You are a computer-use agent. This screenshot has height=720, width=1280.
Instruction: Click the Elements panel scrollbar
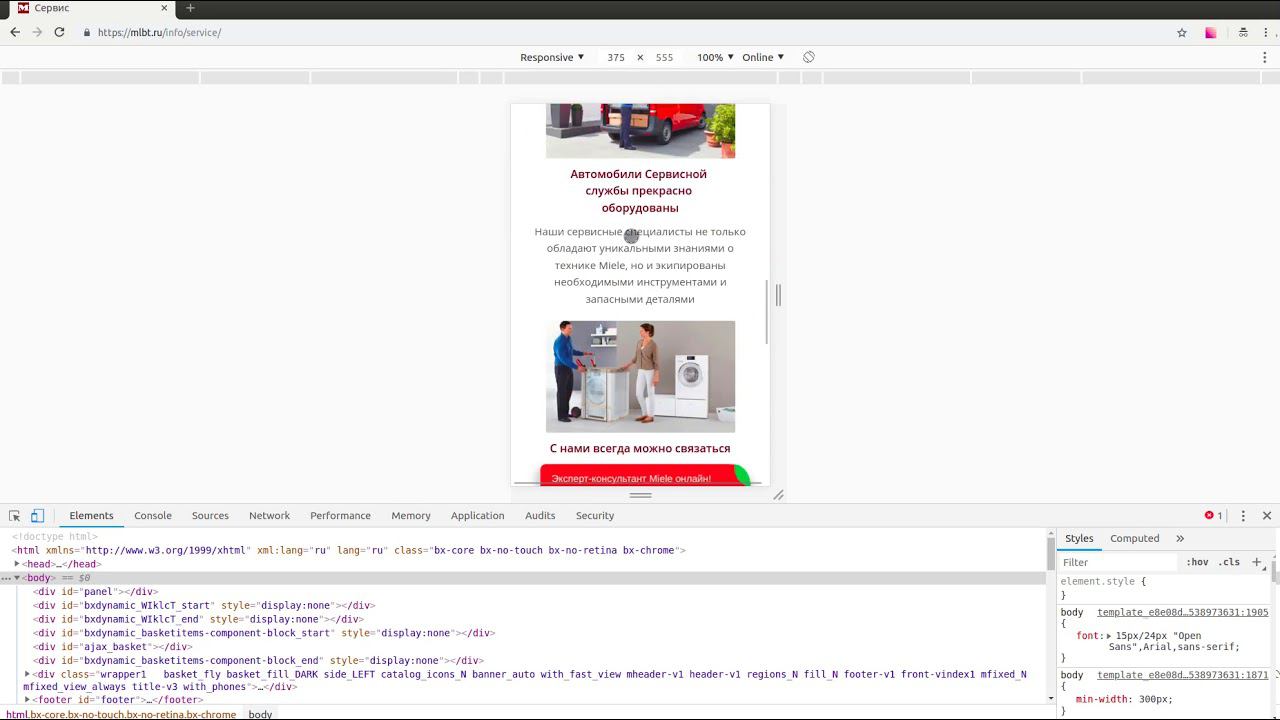(1051, 552)
